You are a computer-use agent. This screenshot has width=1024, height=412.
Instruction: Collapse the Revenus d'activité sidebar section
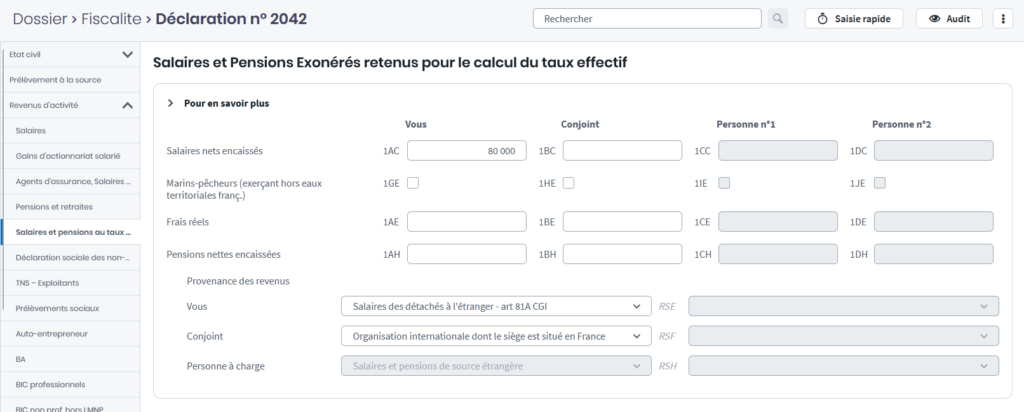(127, 105)
